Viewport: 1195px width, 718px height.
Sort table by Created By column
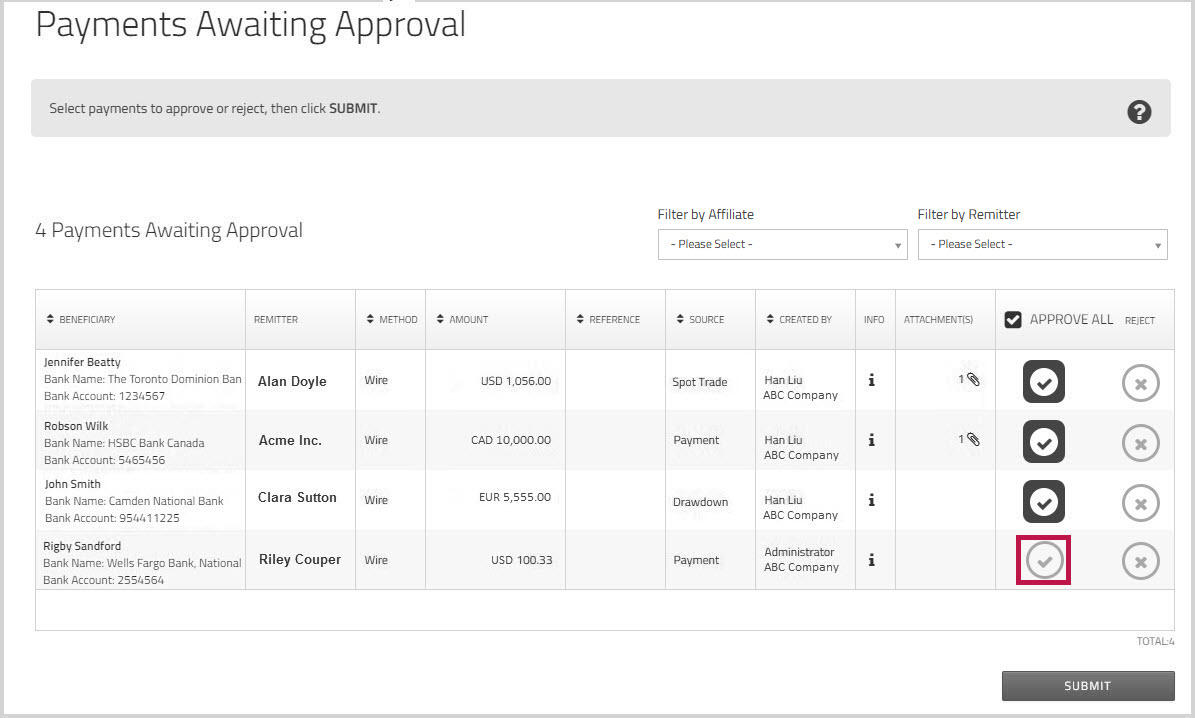point(804,320)
